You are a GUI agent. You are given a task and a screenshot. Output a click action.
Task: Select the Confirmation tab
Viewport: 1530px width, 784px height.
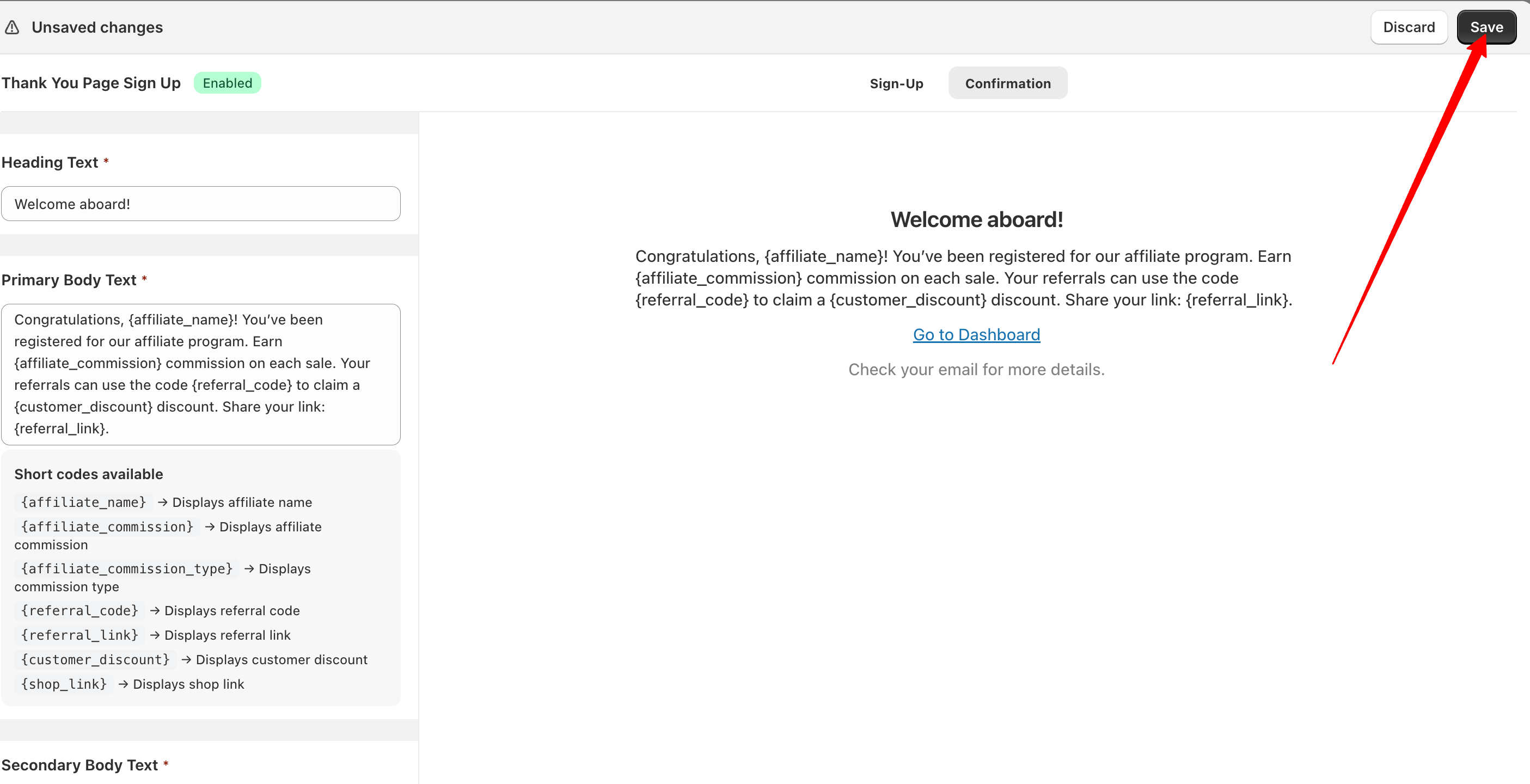1007,84
